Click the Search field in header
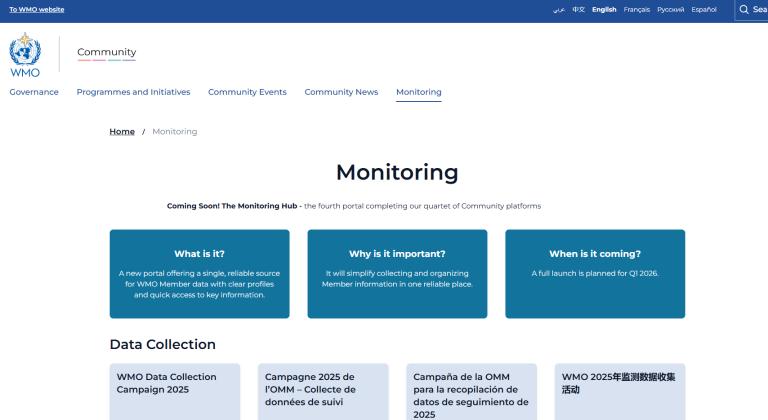The image size is (768, 420). pyautogui.click(x=751, y=10)
